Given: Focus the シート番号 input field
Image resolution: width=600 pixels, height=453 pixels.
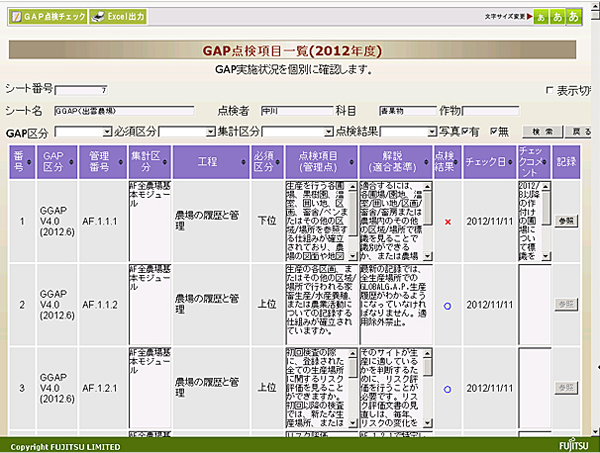Looking at the screenshot, I should pos(82,90).
